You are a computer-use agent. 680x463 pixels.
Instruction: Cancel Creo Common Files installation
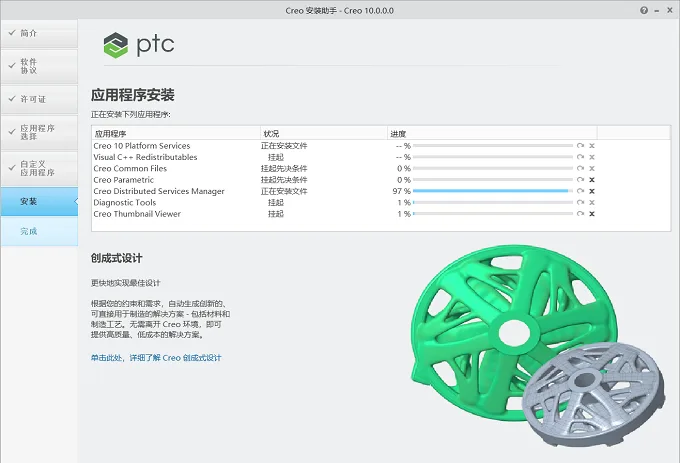click(592, 168)
